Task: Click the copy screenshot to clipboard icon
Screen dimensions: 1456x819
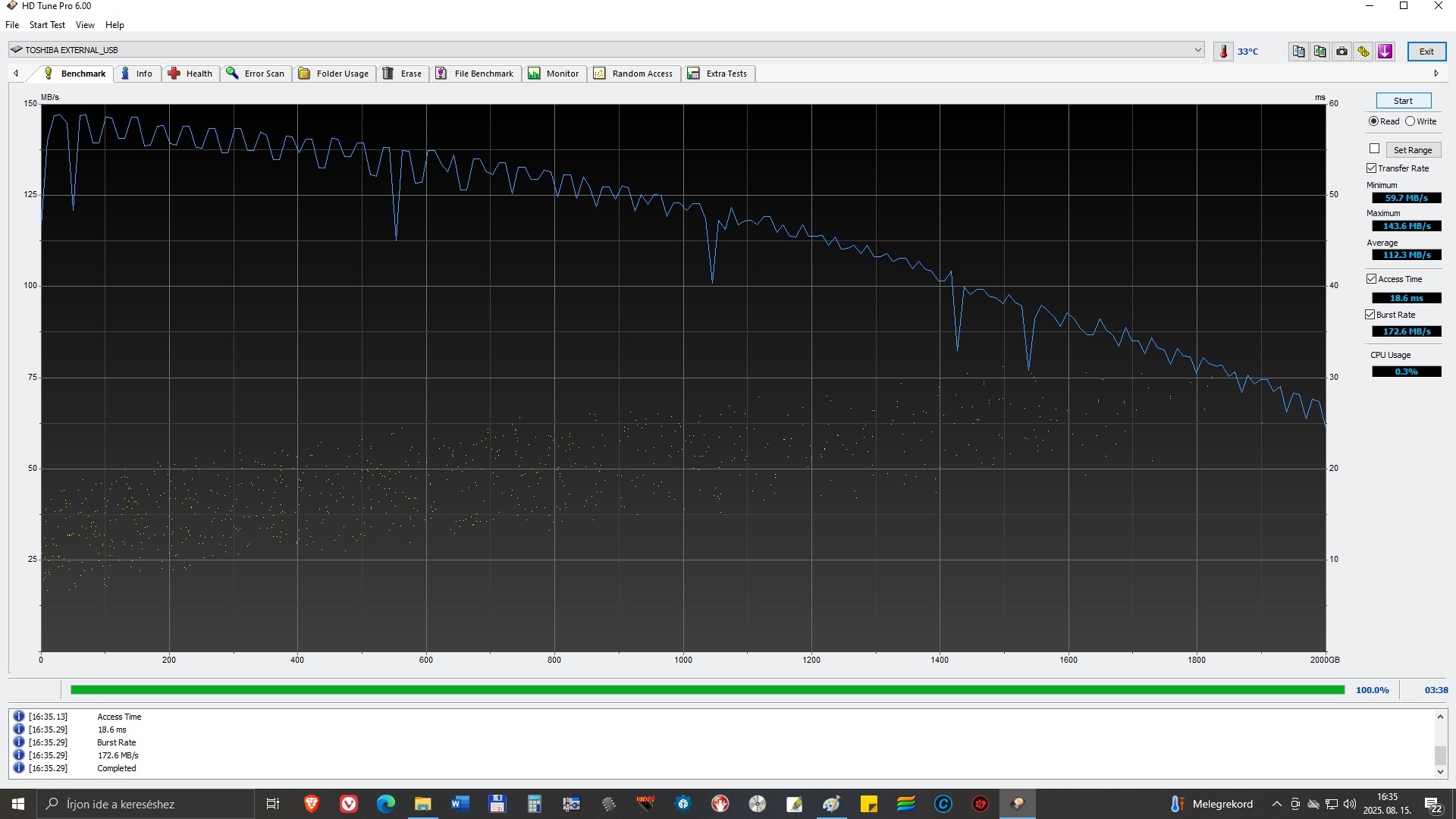Action: click(1320, 52)
